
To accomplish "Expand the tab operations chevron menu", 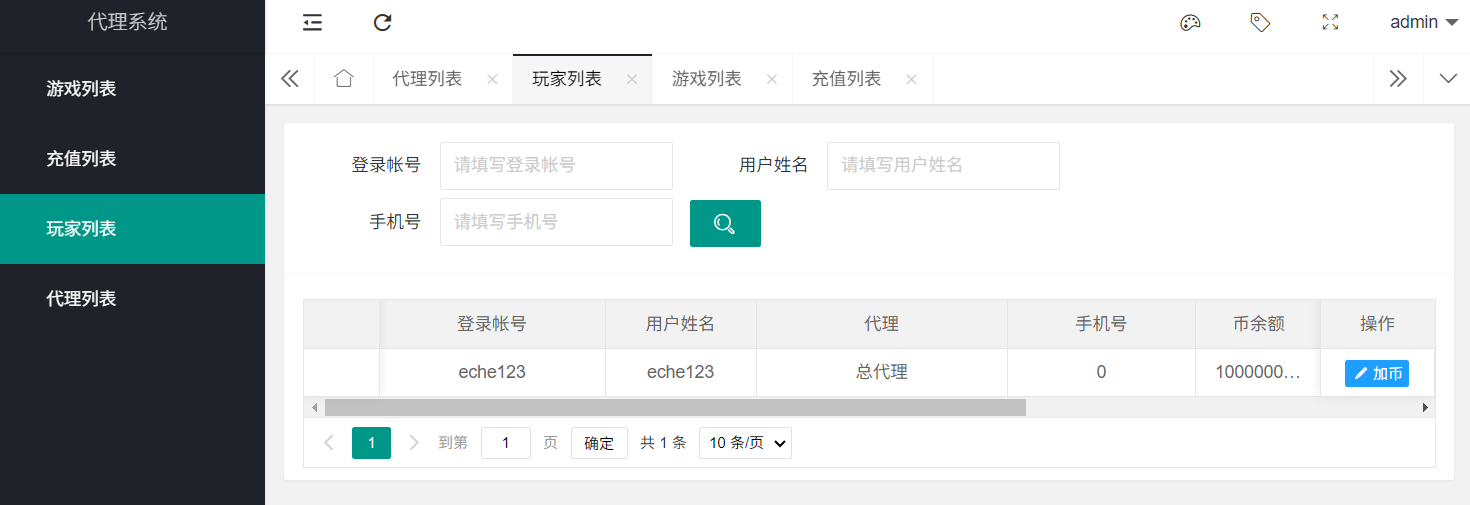I will (x=1447, y=79).
